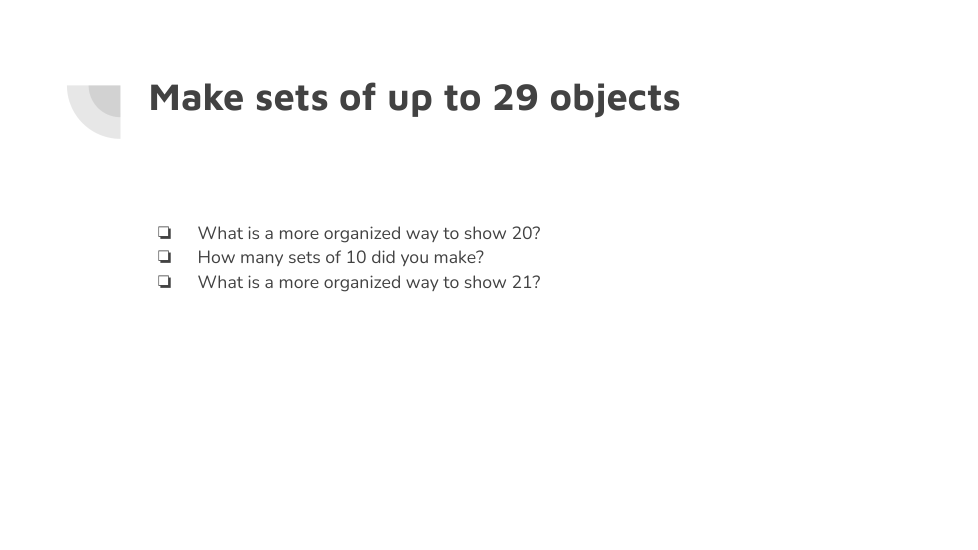Check the box beside the show 20 question
The height and width of the screenshot is (550, 978).
coord(164,233)
